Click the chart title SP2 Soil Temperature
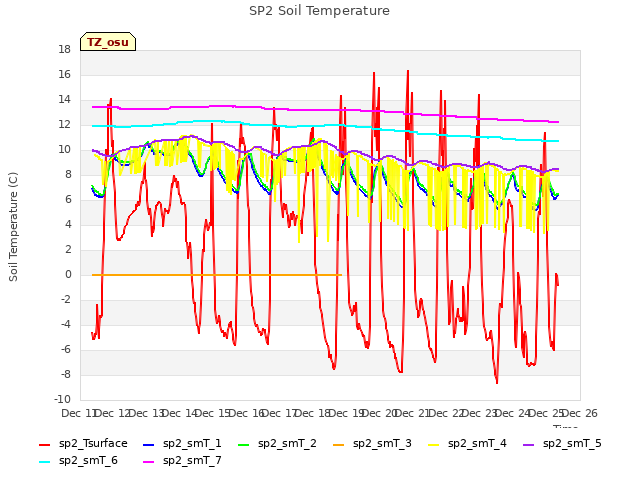This screenshot has height=480, width=640. [319, 11]
